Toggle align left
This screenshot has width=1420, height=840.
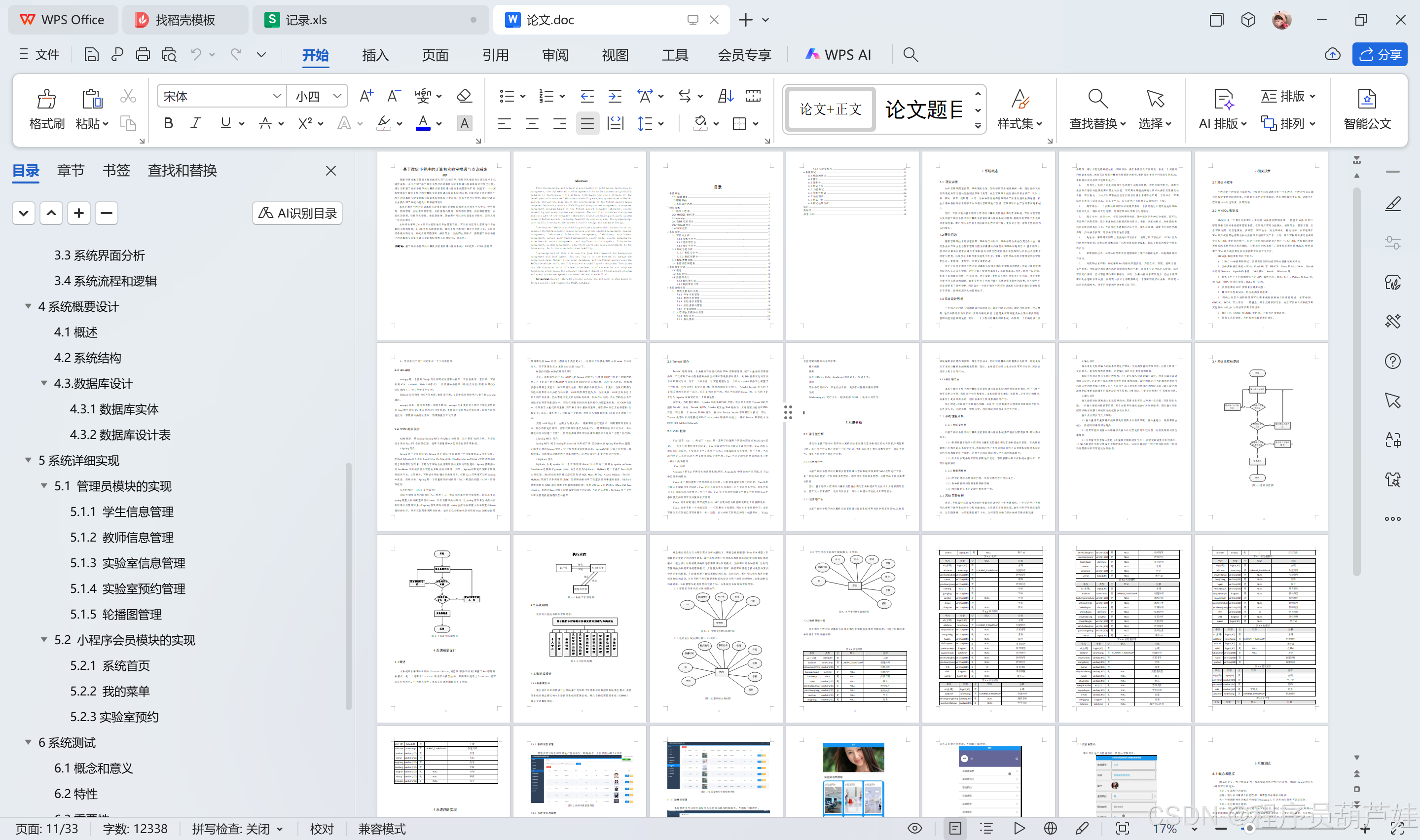[x=504, y=123]
